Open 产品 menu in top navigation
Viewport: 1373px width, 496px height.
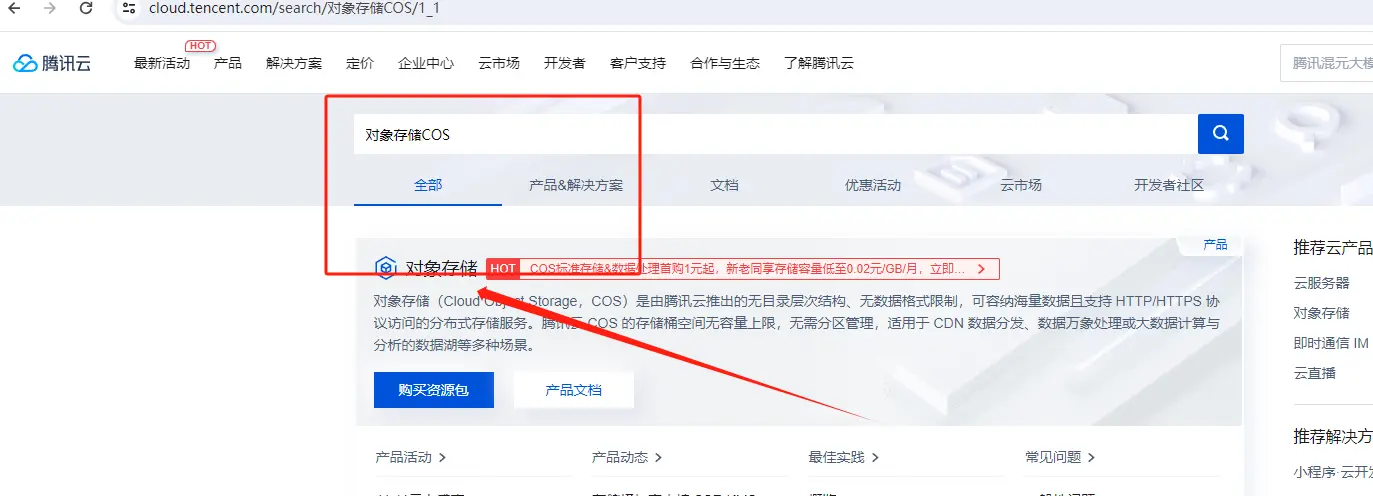coord(228,63)
